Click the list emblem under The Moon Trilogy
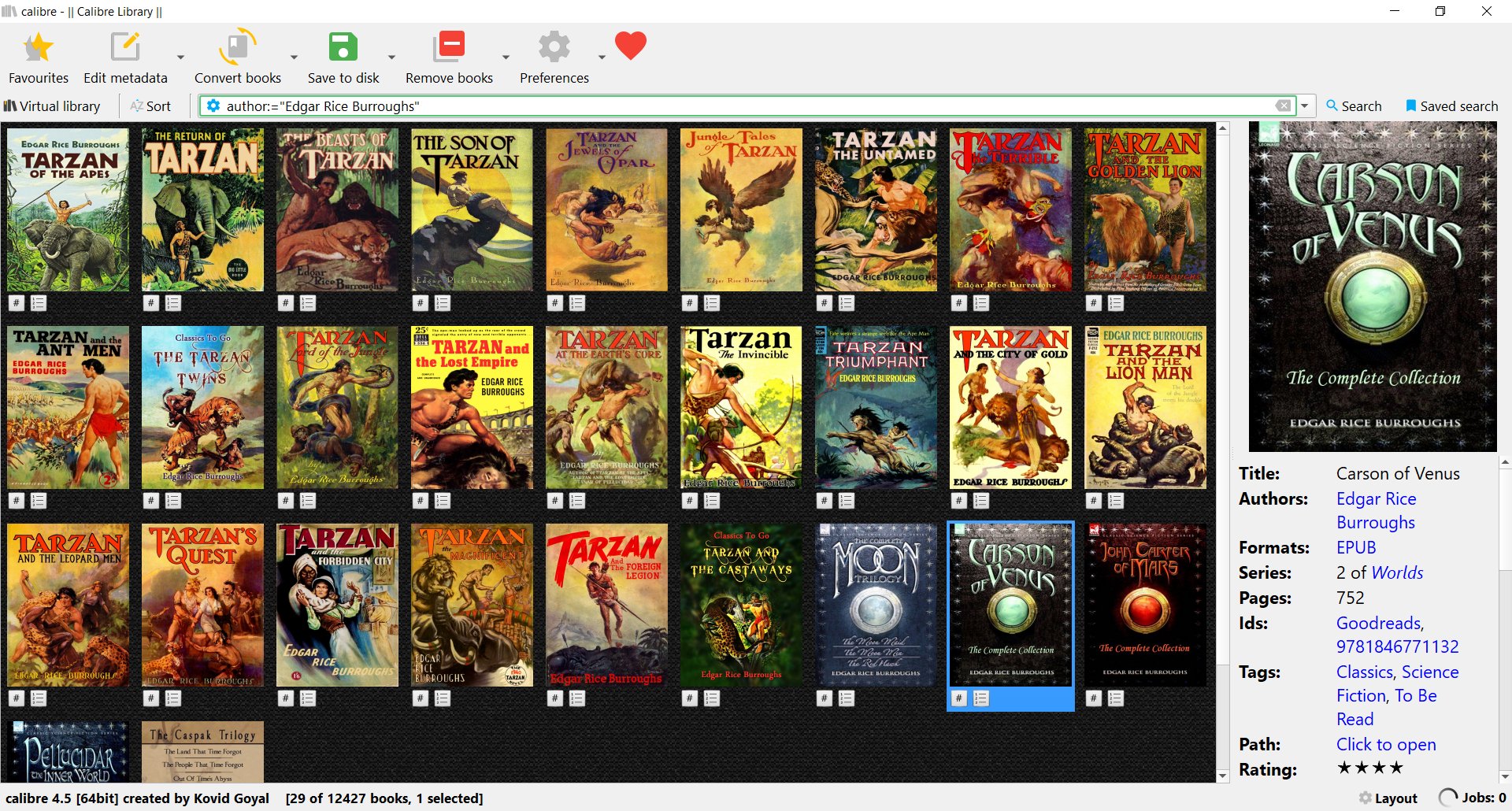The width and height of the screenshot is (1512, 811). pyautogui.click(x=847, y=698)
